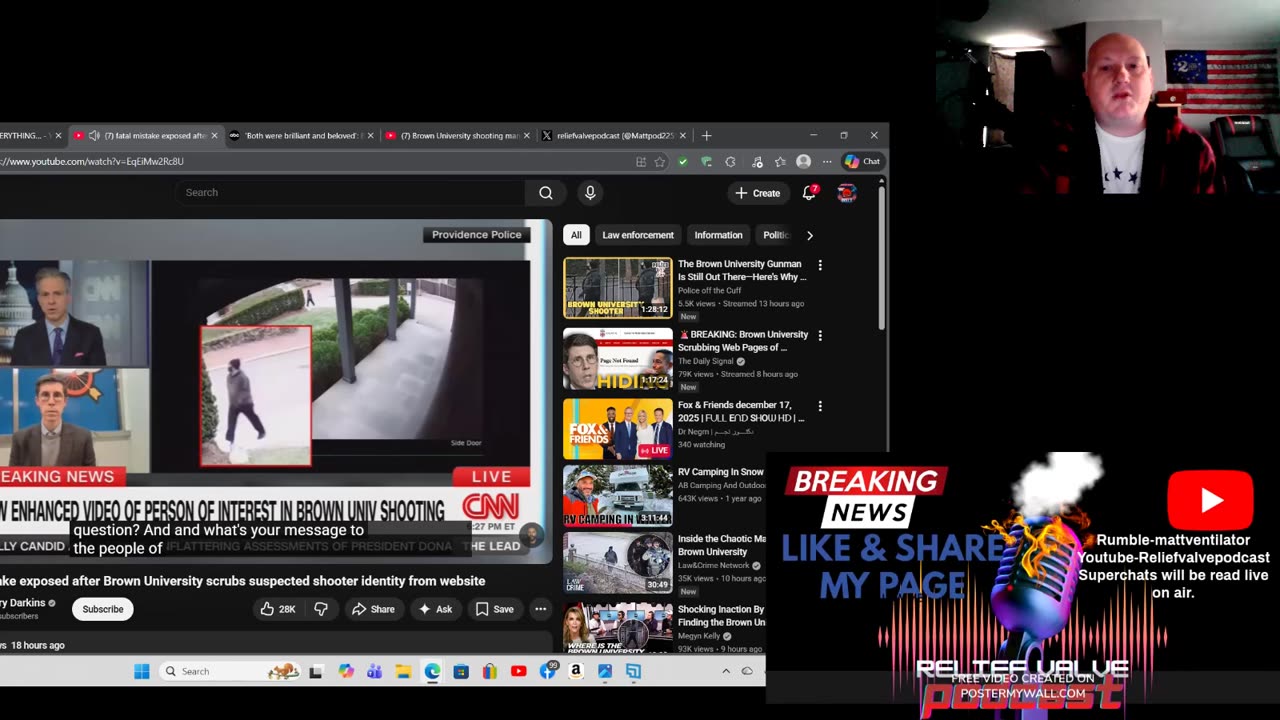Open Brown University Gunman video thumbnail
Image resolution: width=1280 pixels, height=720 pixels.
tap(618, 288)
